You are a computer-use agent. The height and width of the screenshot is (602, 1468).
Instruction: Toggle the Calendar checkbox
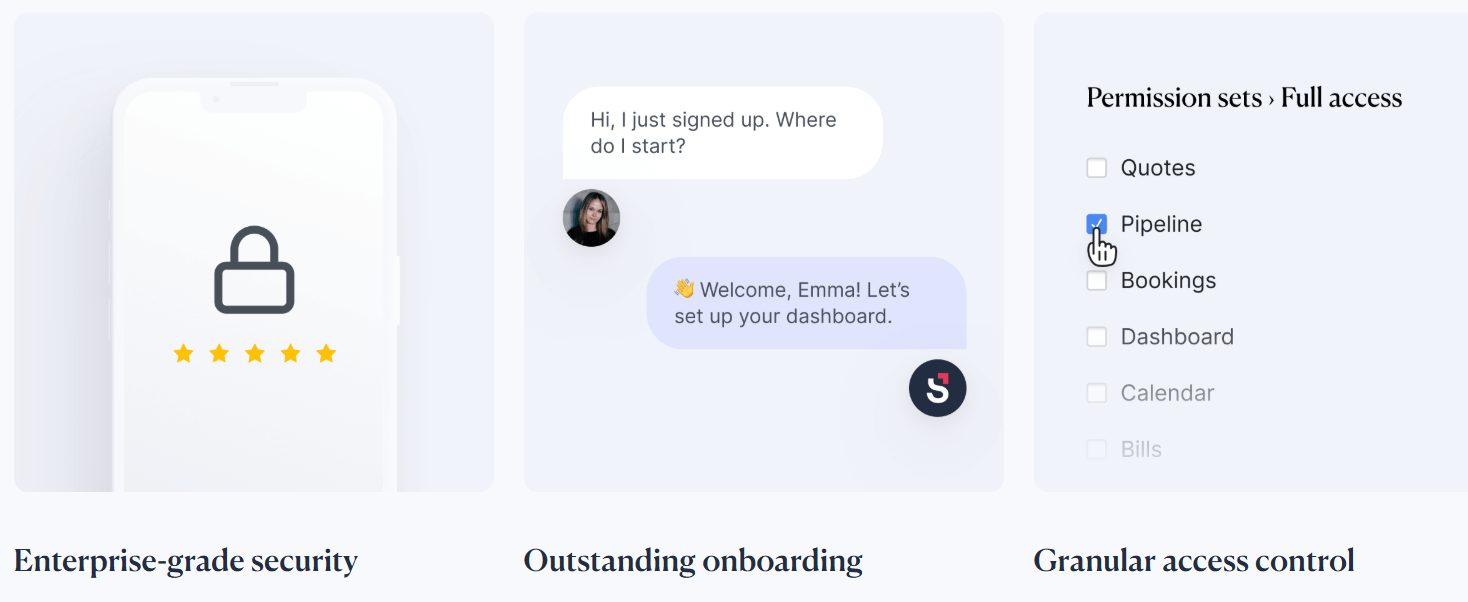[1097, 393]
